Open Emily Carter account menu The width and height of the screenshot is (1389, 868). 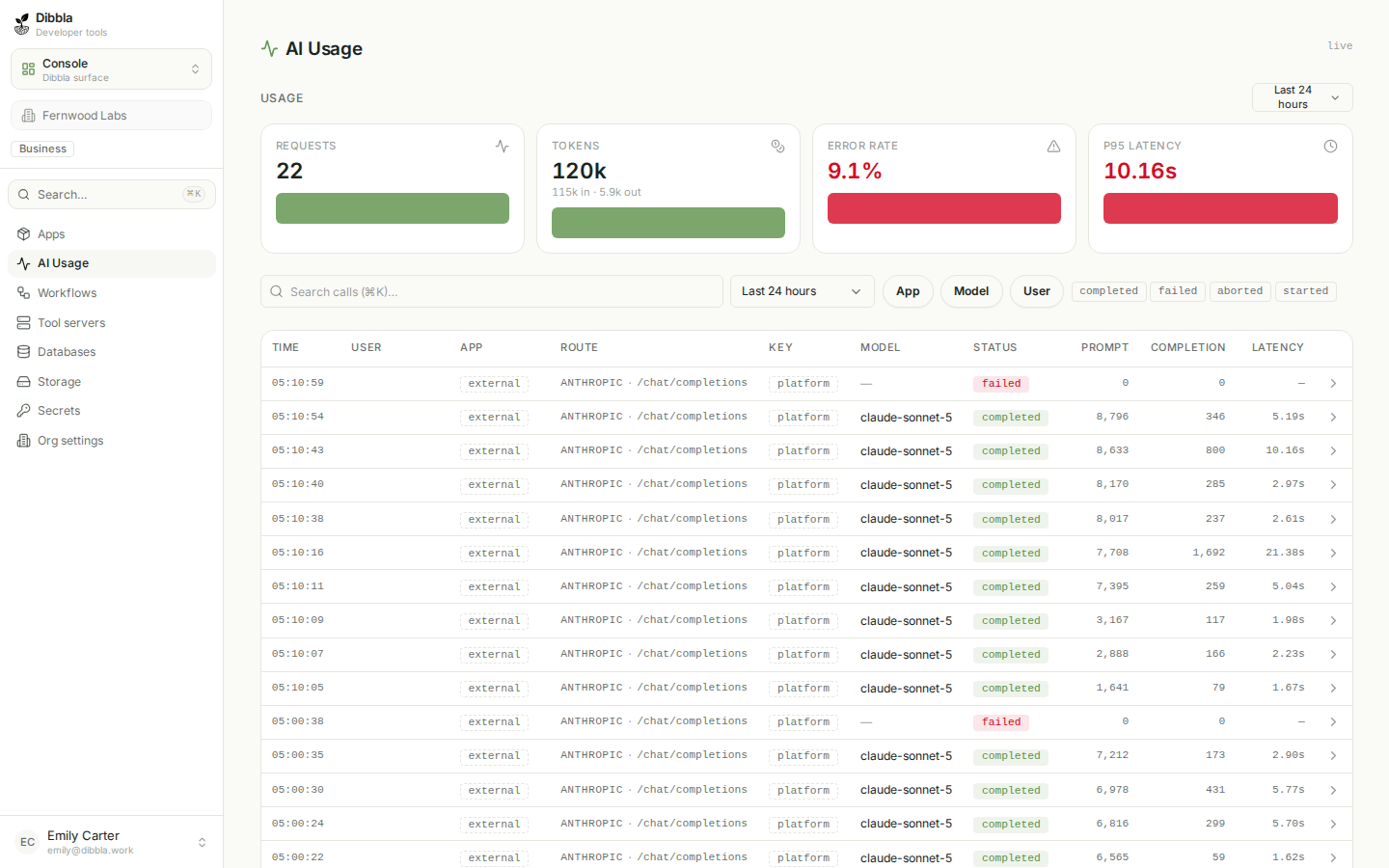112,842
